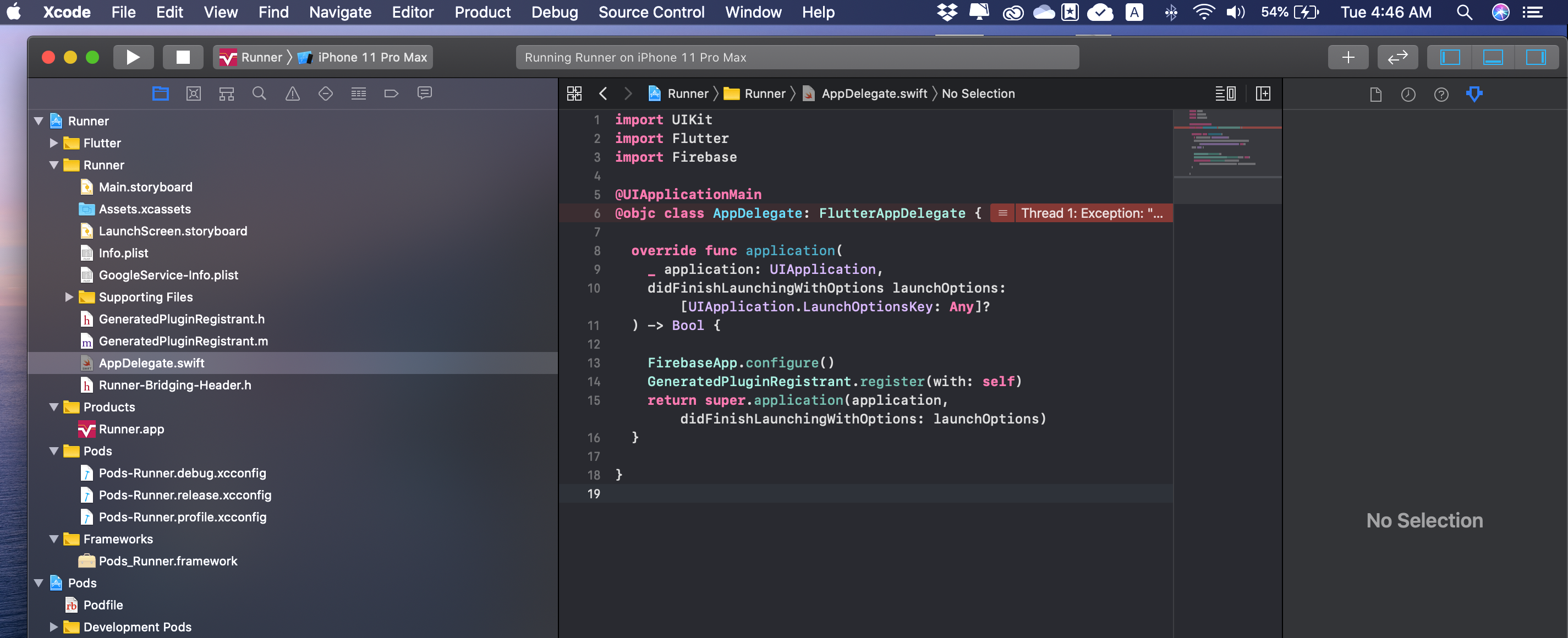Show the Attributes inspector

tap(1474, 95)
